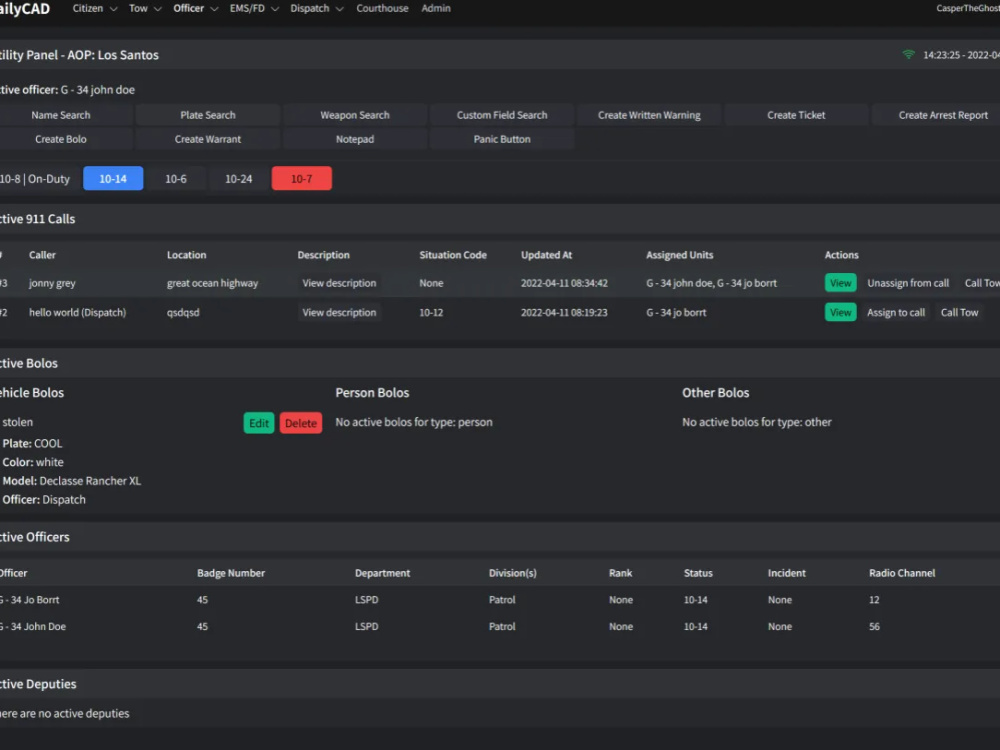Click the Other Bolos heading
This screenshot has width=1000, height=750.
click(716, 393)
